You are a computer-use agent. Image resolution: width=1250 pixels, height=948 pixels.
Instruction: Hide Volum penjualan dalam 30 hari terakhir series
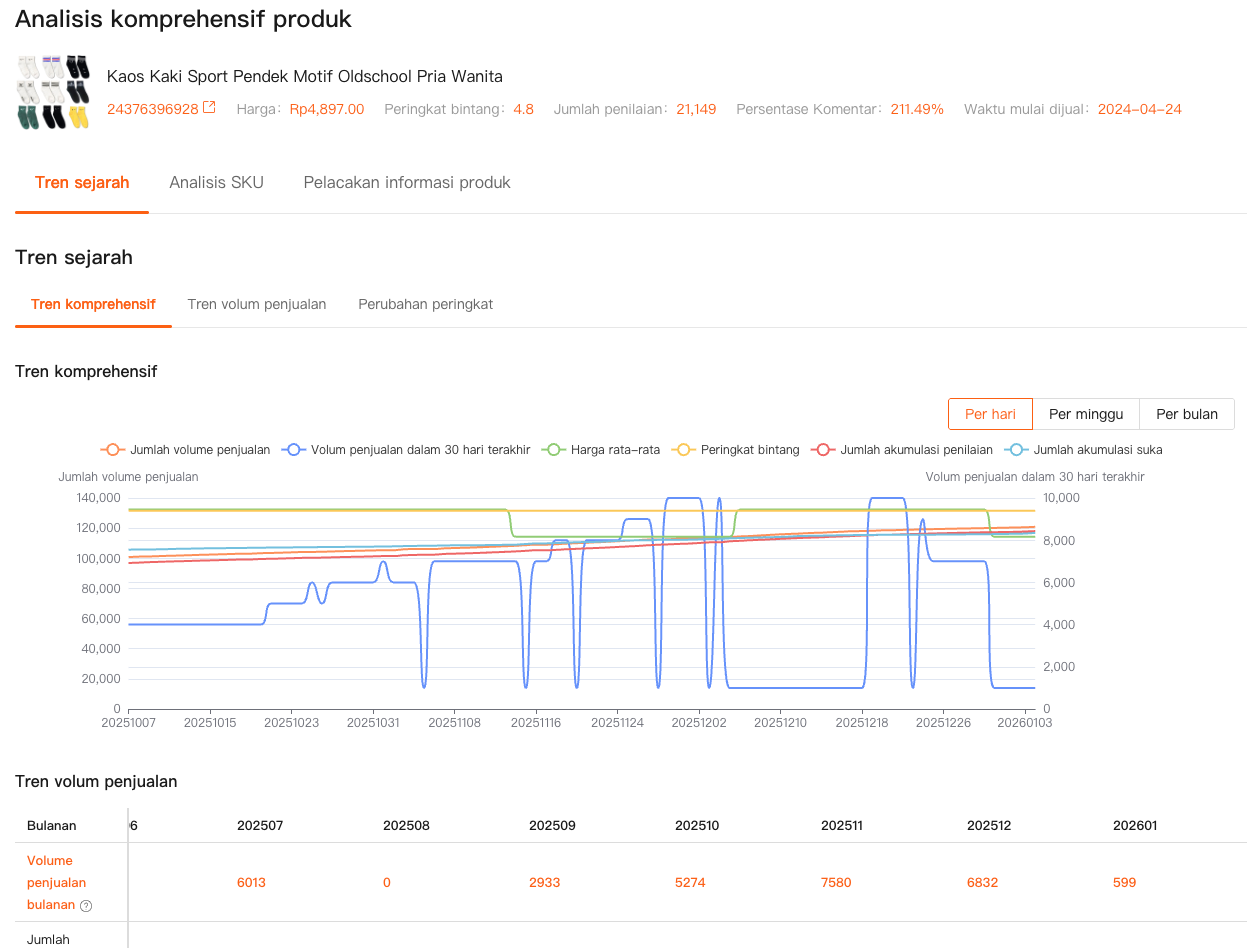coord(407,450)
